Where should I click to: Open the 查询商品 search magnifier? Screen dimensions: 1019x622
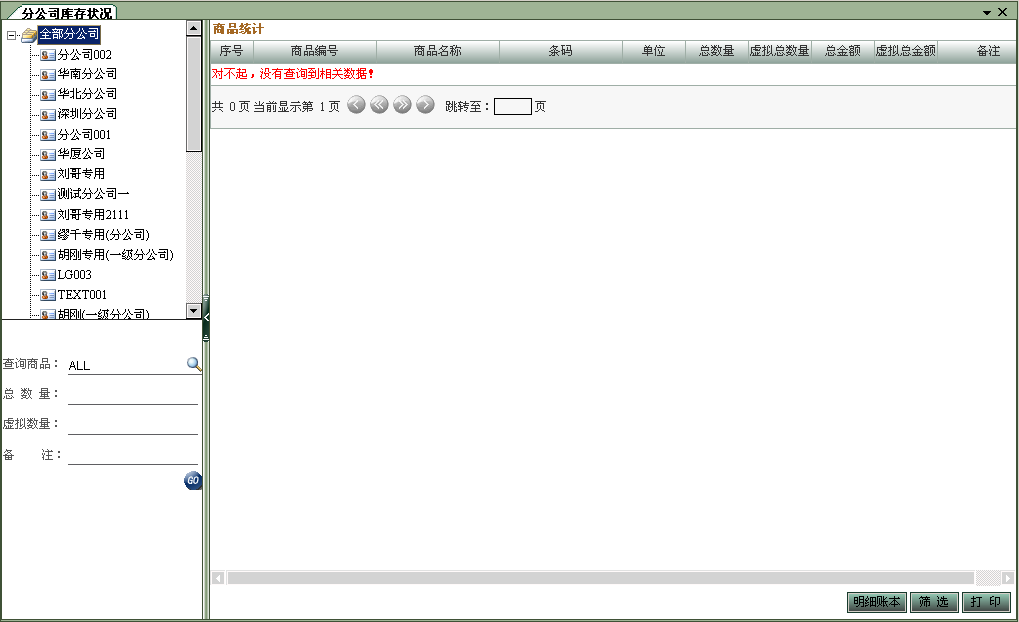pyautogui.click(x=193, y=364)
